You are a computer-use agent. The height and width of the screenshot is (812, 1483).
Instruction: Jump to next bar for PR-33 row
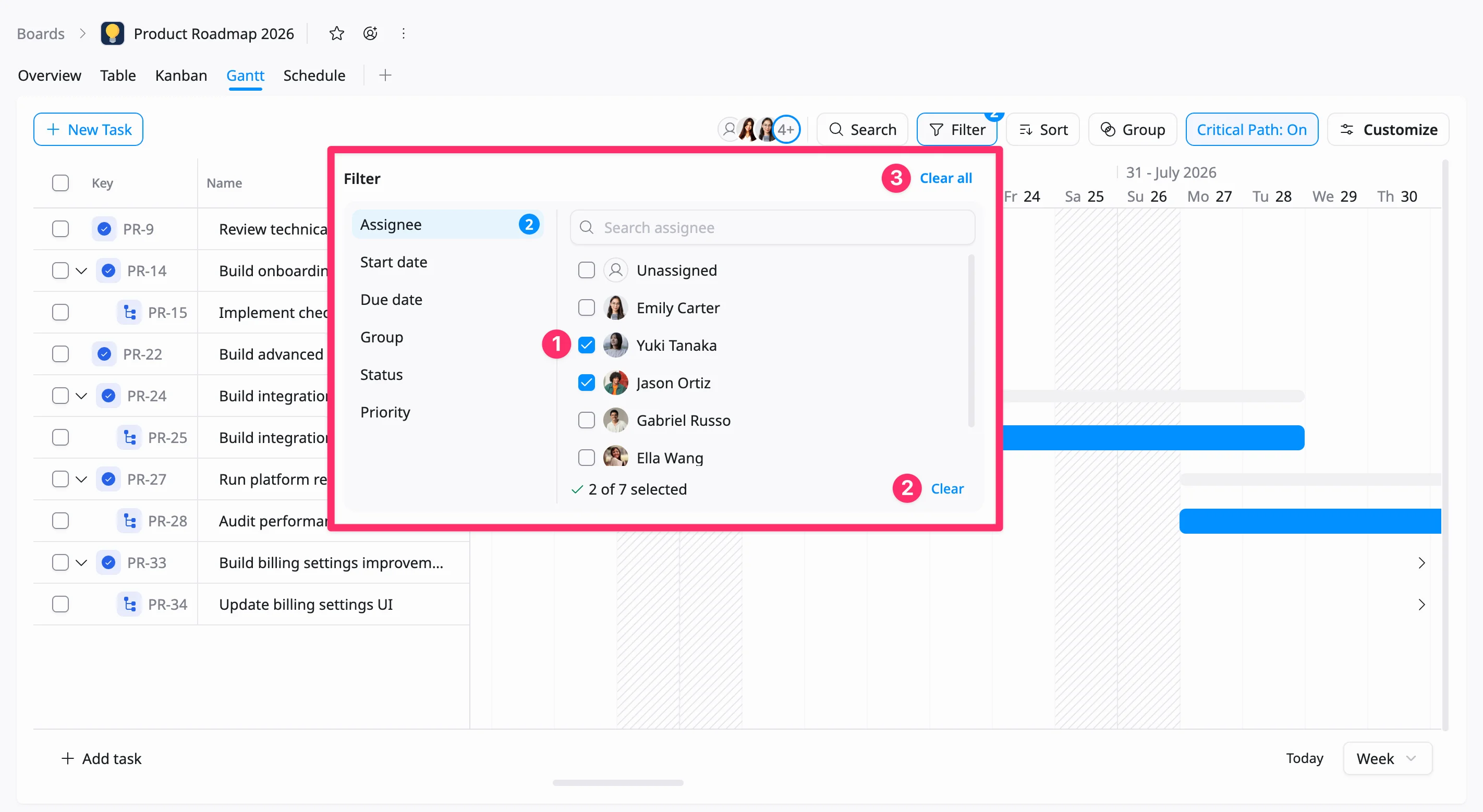[x=1421, y=563]
